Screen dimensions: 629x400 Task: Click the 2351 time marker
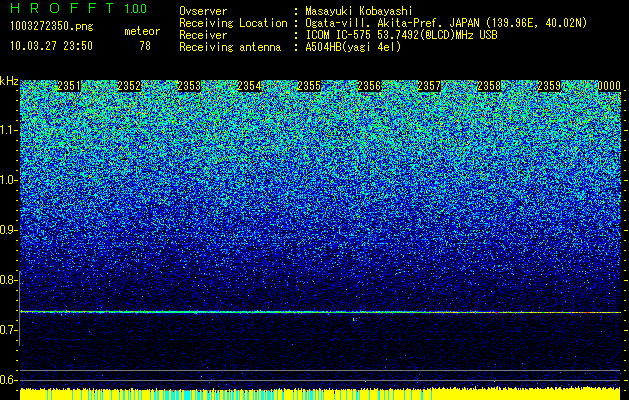(x=69, y=86)
